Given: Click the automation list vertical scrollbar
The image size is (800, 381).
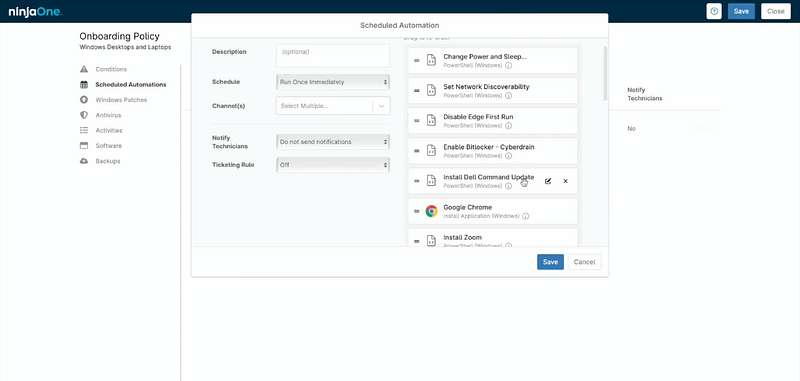Looking at the screenshot, I should click(605, 73).
